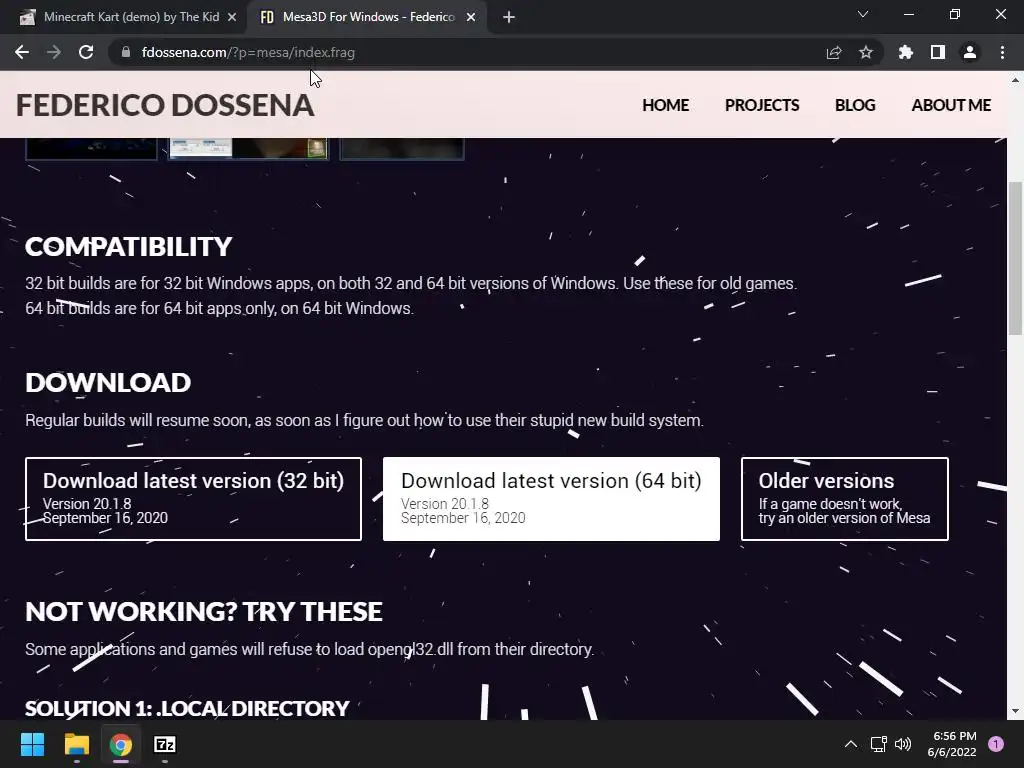Open a new browser tab

[x=509, y=17]
